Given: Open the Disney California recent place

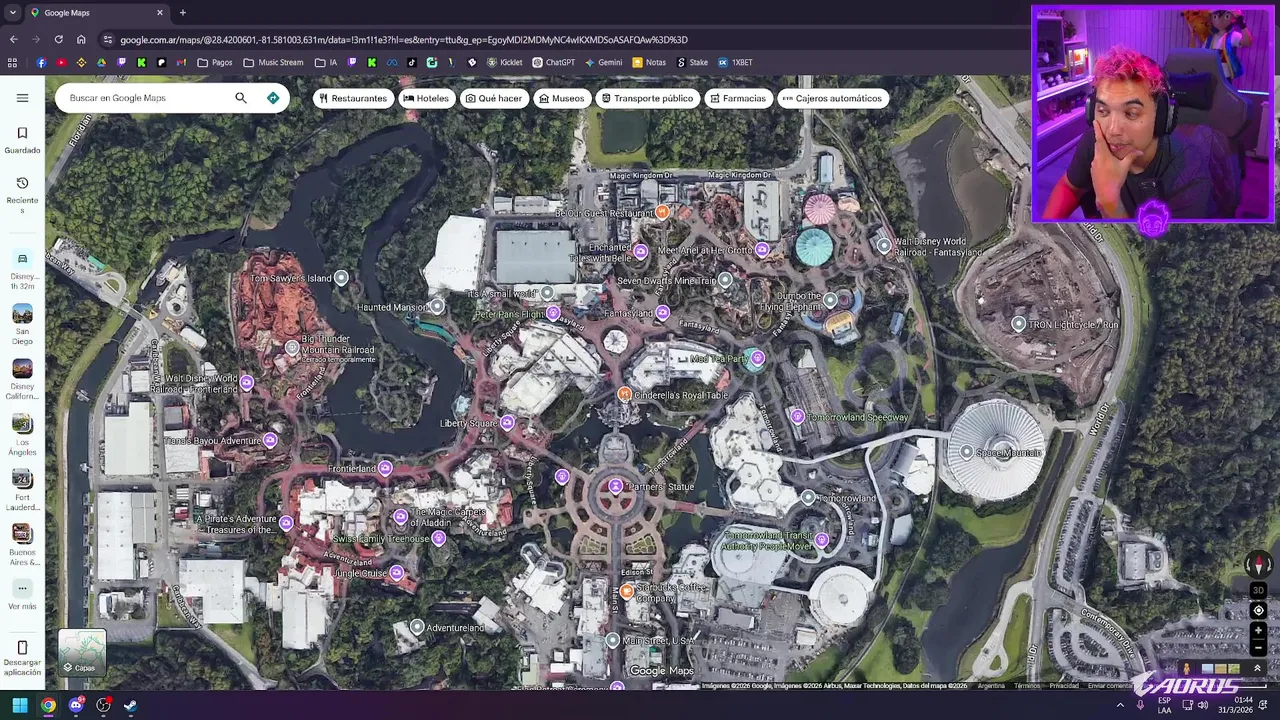Looking at the screenshot, I should (x=22, y=380).
